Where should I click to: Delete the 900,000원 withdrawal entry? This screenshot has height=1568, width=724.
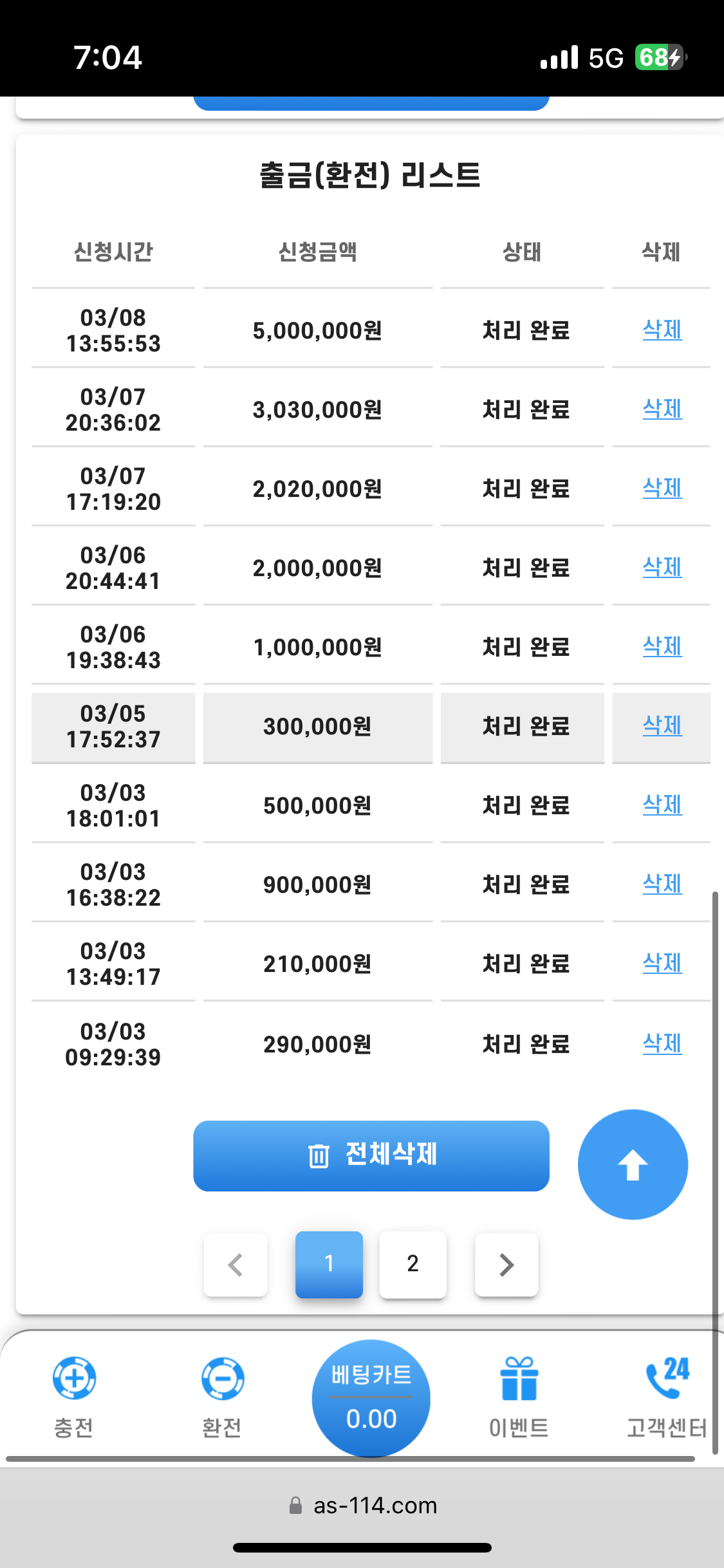tap(662, 884)
